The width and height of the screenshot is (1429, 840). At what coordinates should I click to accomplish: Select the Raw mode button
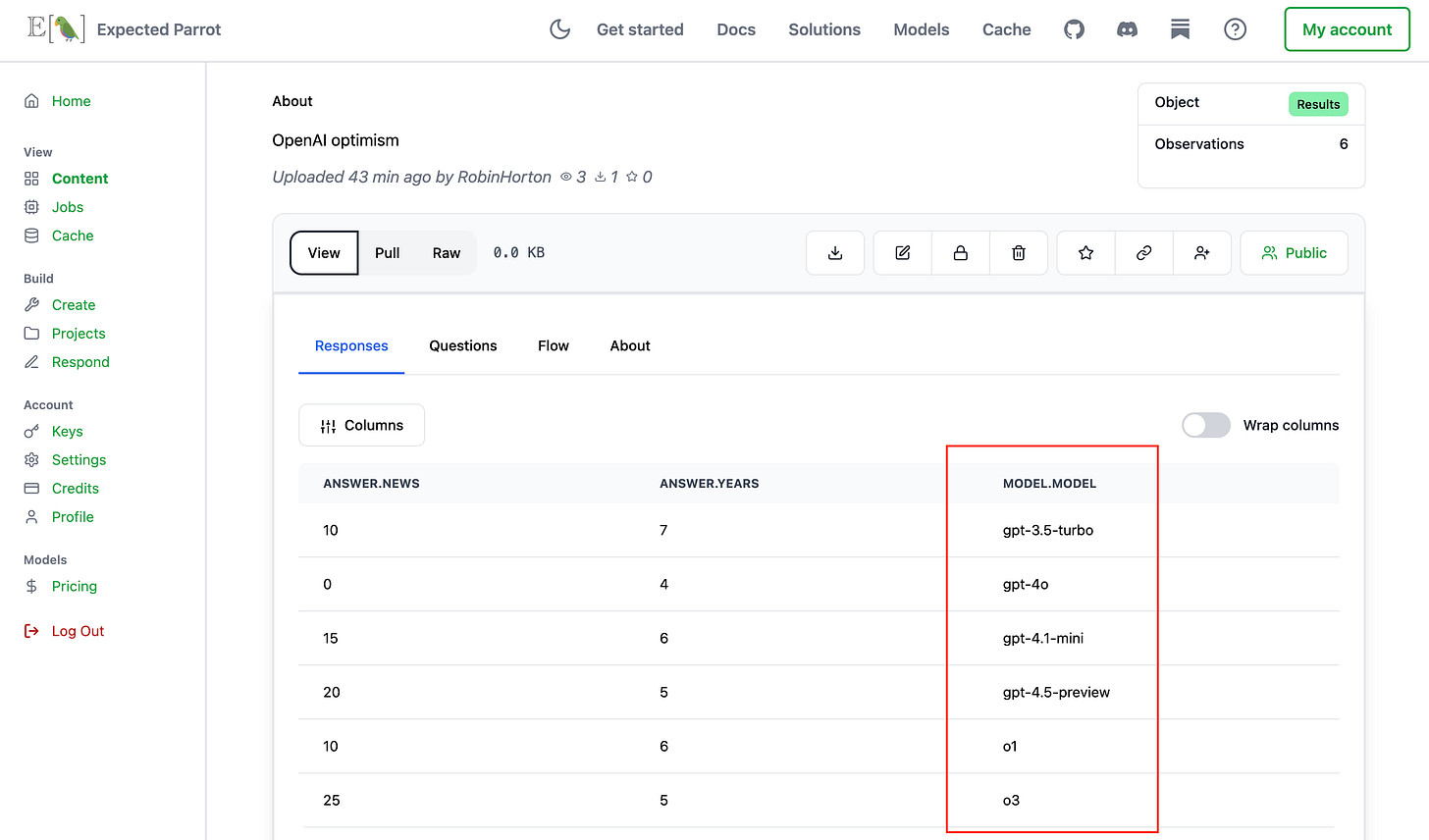447,253
